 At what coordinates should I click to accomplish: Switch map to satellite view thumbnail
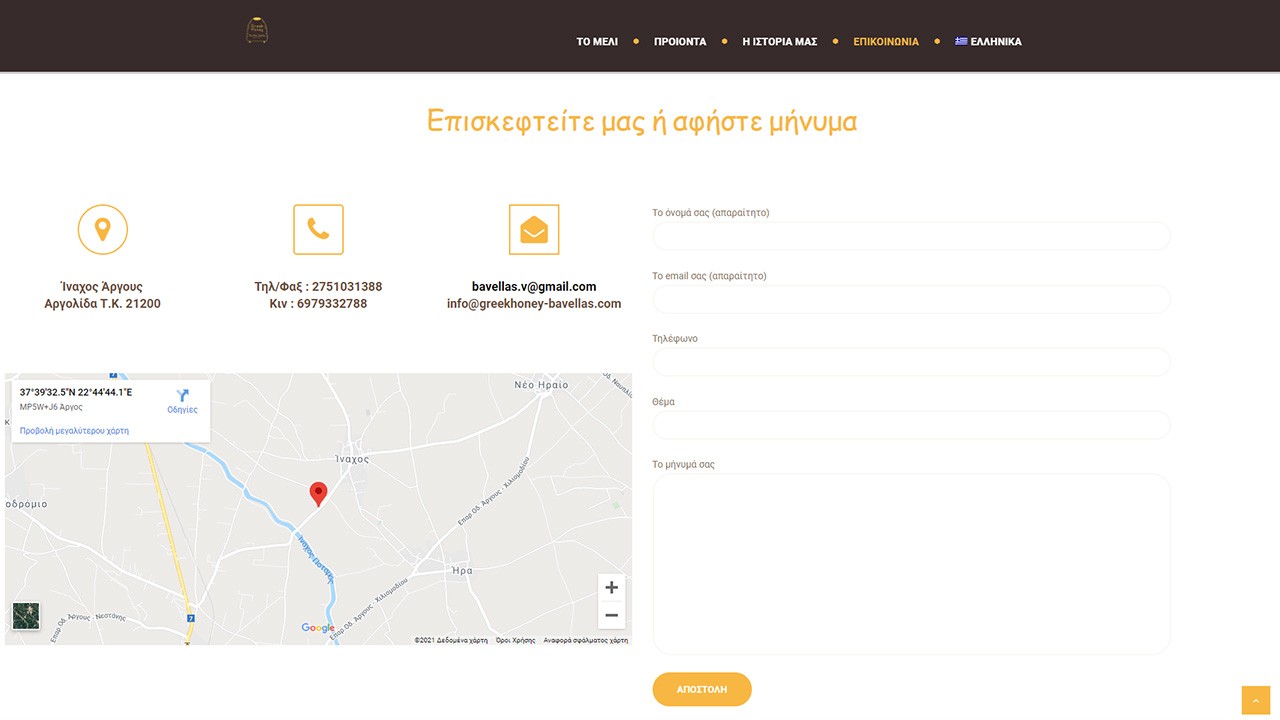click(x=26, y=616)
